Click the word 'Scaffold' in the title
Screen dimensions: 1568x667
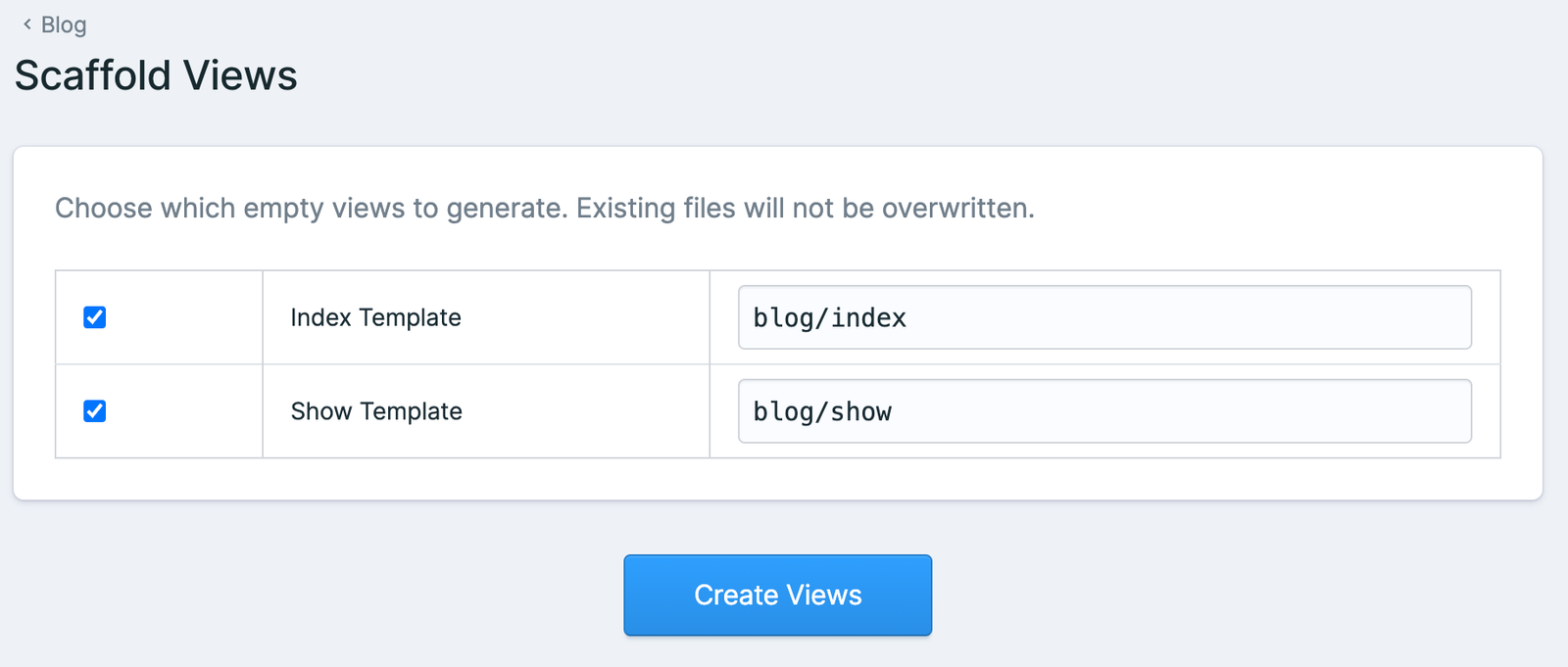click(x=92, y=75)
